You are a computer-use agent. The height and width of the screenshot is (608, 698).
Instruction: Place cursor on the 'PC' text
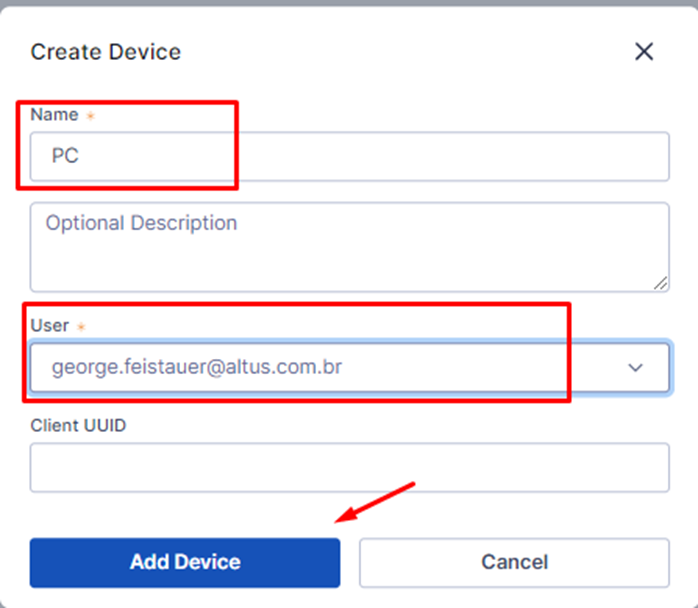(65, 157)
